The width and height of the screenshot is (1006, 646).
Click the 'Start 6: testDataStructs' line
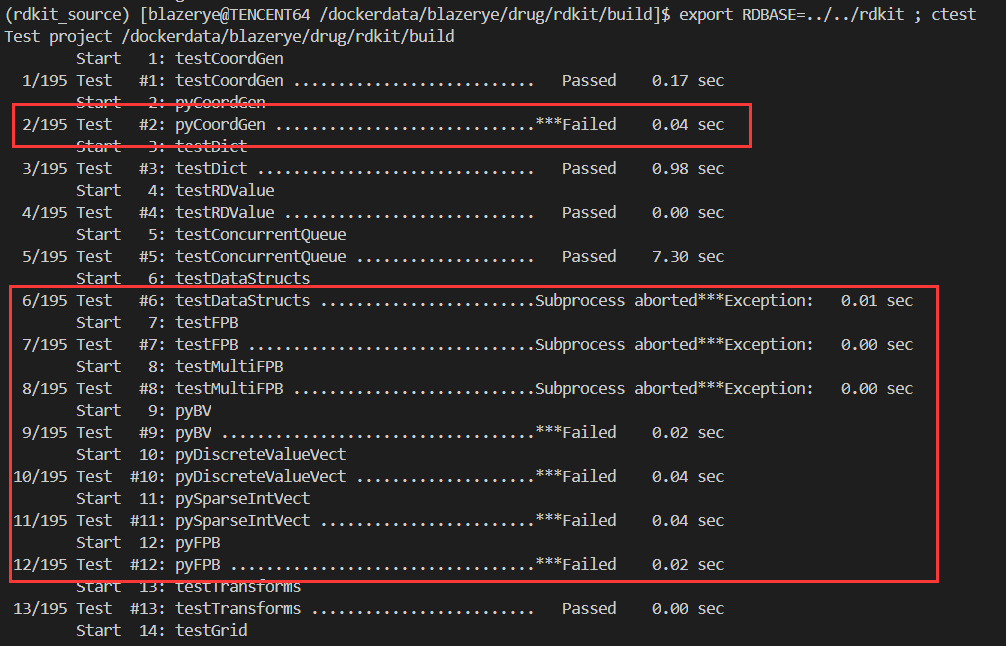click(x=193, y=278)
